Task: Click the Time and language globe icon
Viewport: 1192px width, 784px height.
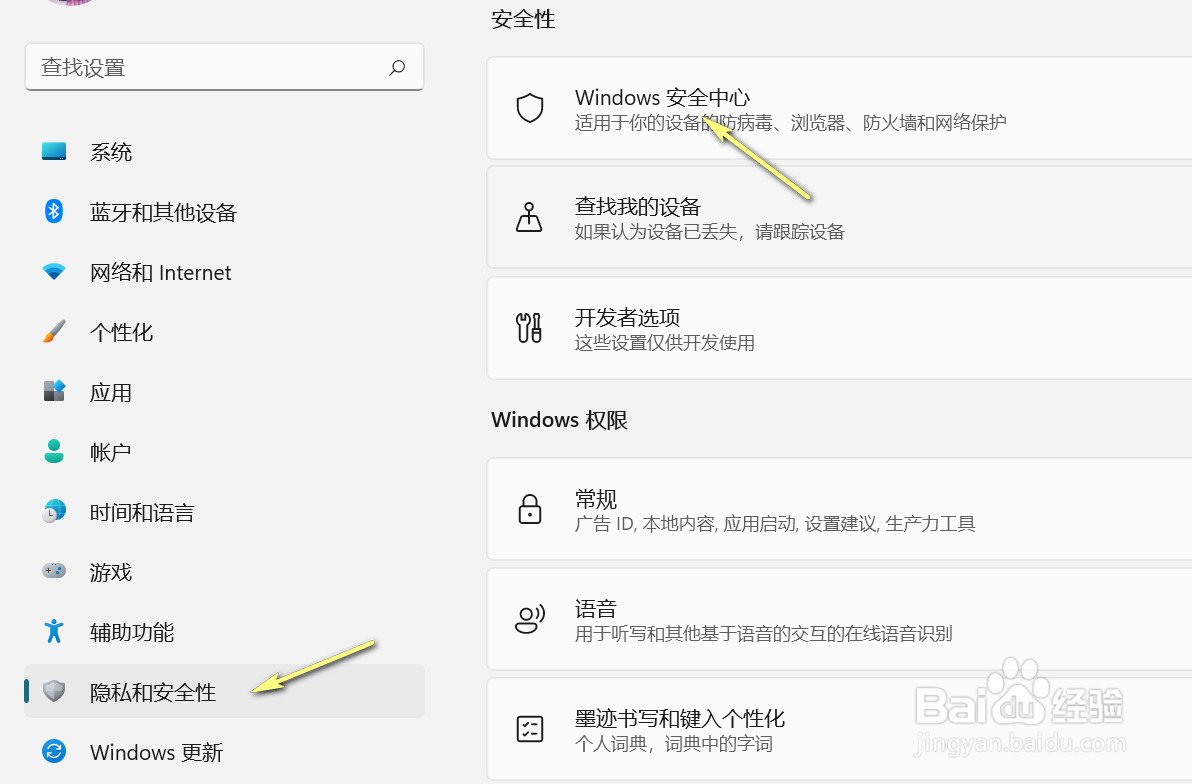Action: coord(54,511)
